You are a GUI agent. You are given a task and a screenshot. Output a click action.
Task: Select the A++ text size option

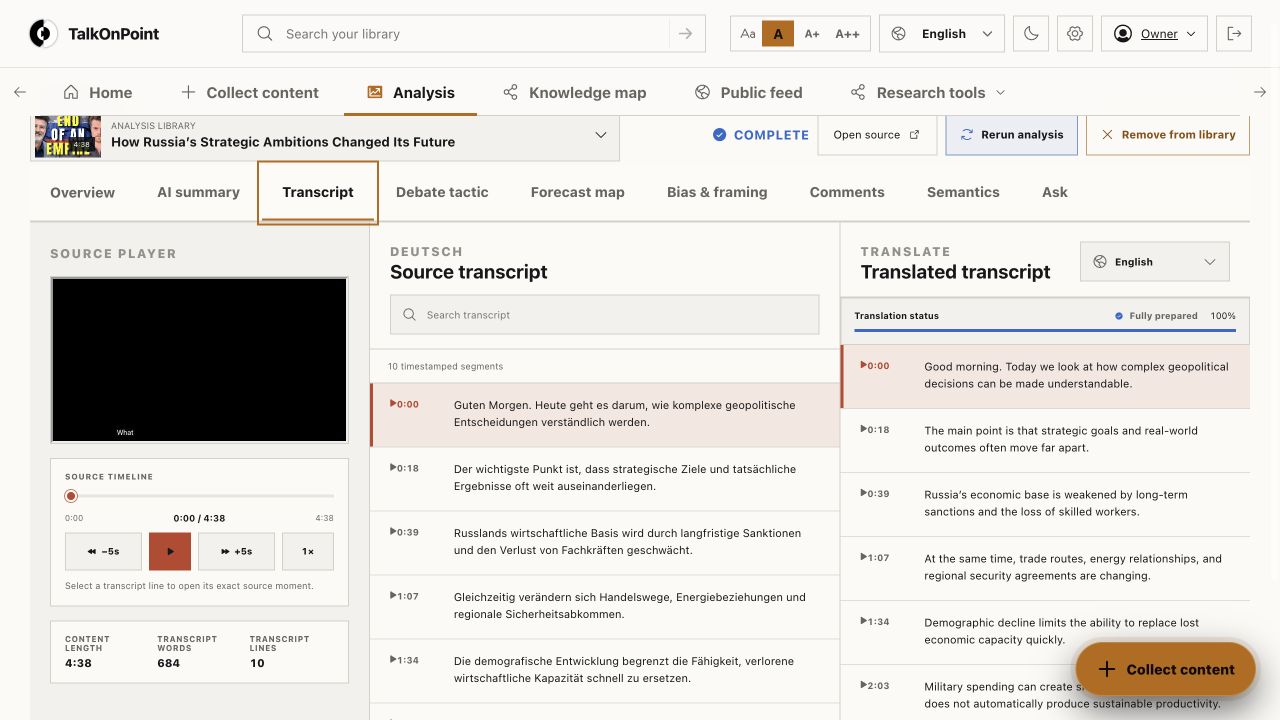(x=847, y=34)
